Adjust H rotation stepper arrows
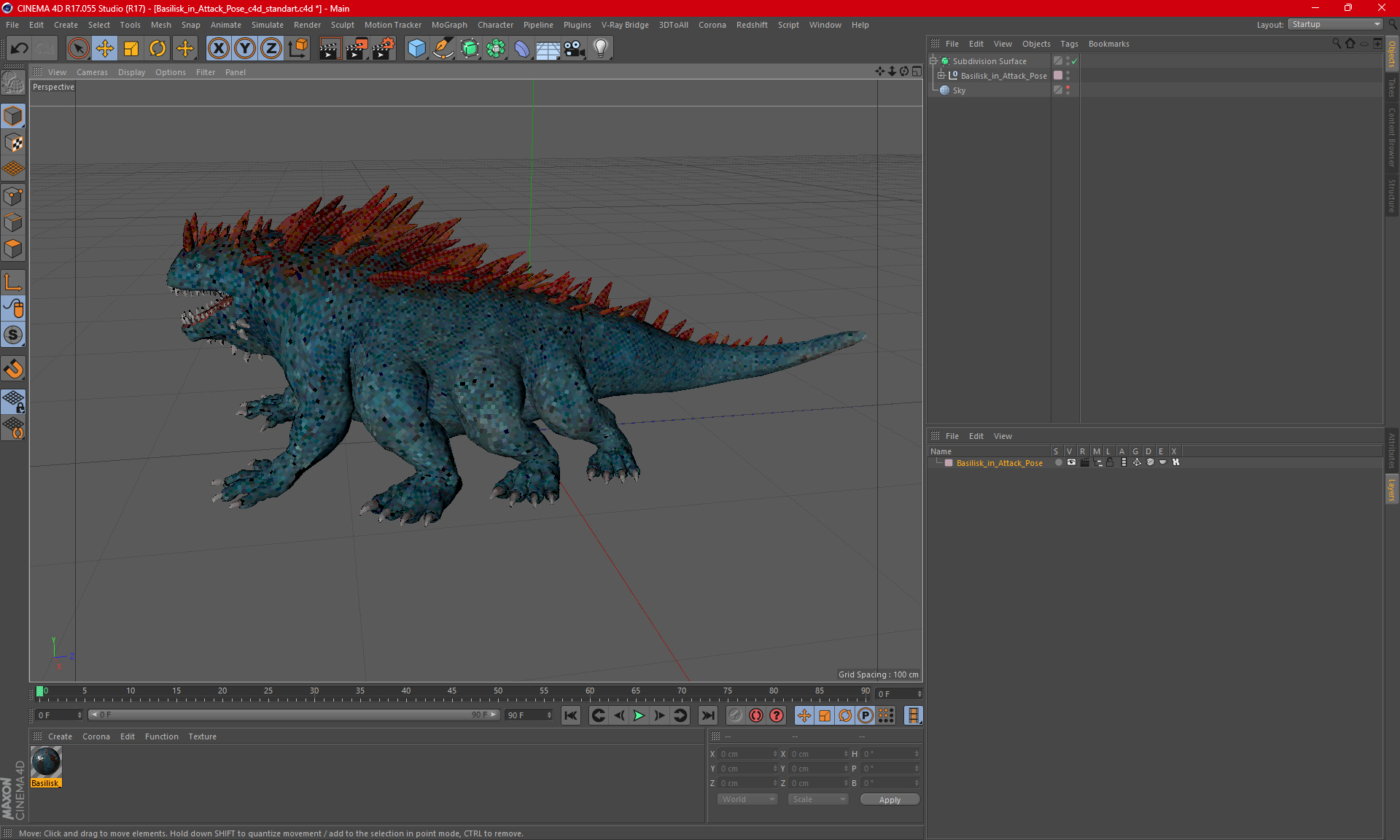This screenshot has width=1400, height=840. tap(917, 754)
